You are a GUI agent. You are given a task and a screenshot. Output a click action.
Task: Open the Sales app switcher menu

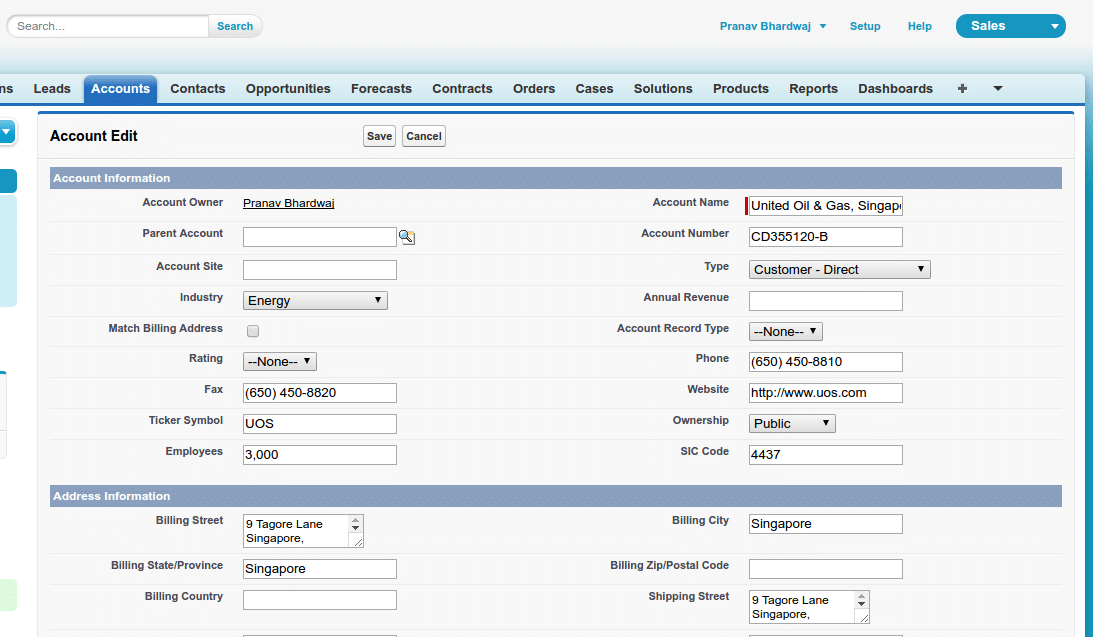(1010, 26)
